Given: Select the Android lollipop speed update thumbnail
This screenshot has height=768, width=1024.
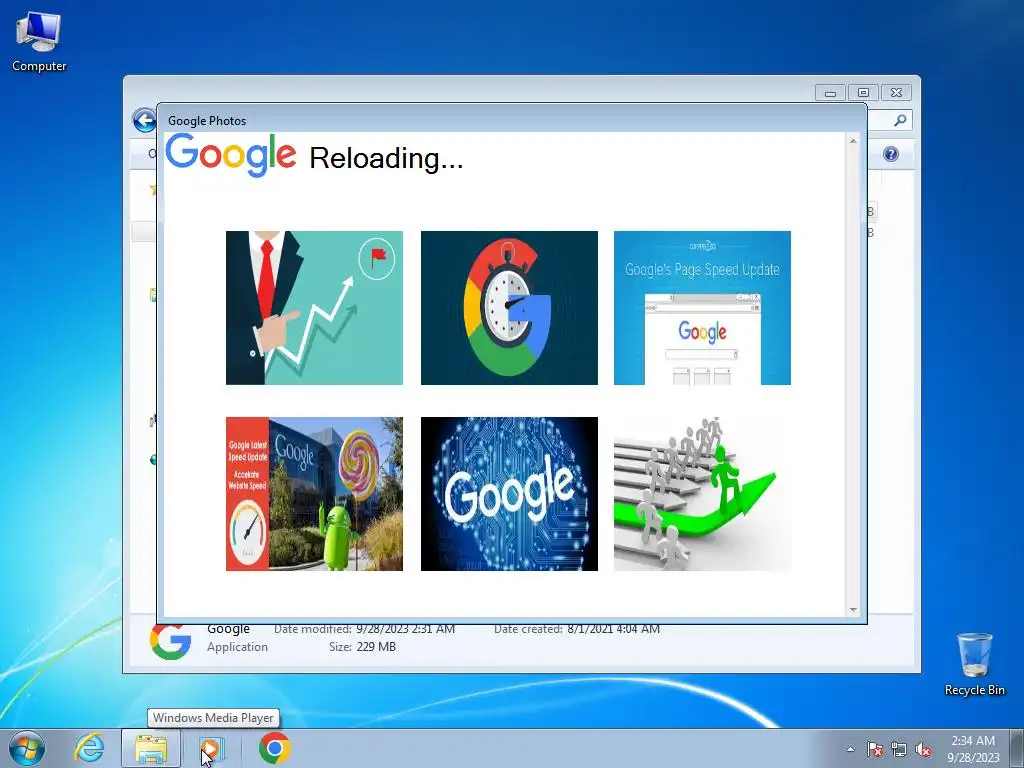Looking at the screenshot, I should click(x=314, y=494).
